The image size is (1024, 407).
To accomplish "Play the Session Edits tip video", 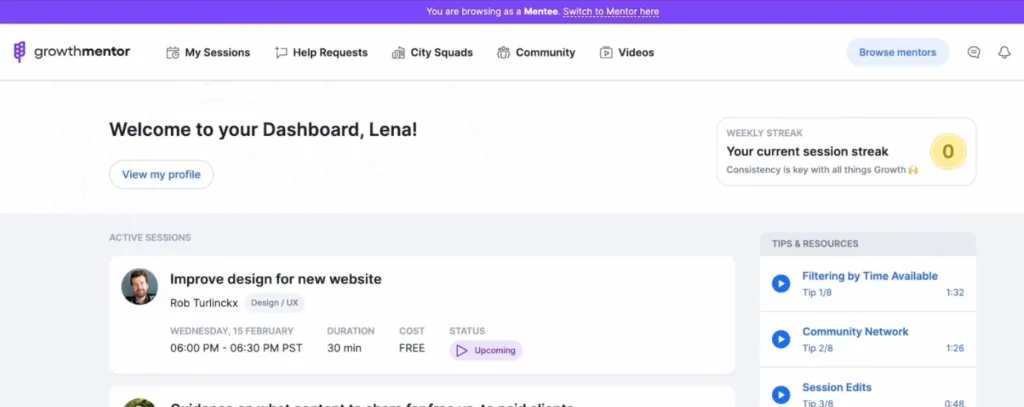I will coord(781,395).
